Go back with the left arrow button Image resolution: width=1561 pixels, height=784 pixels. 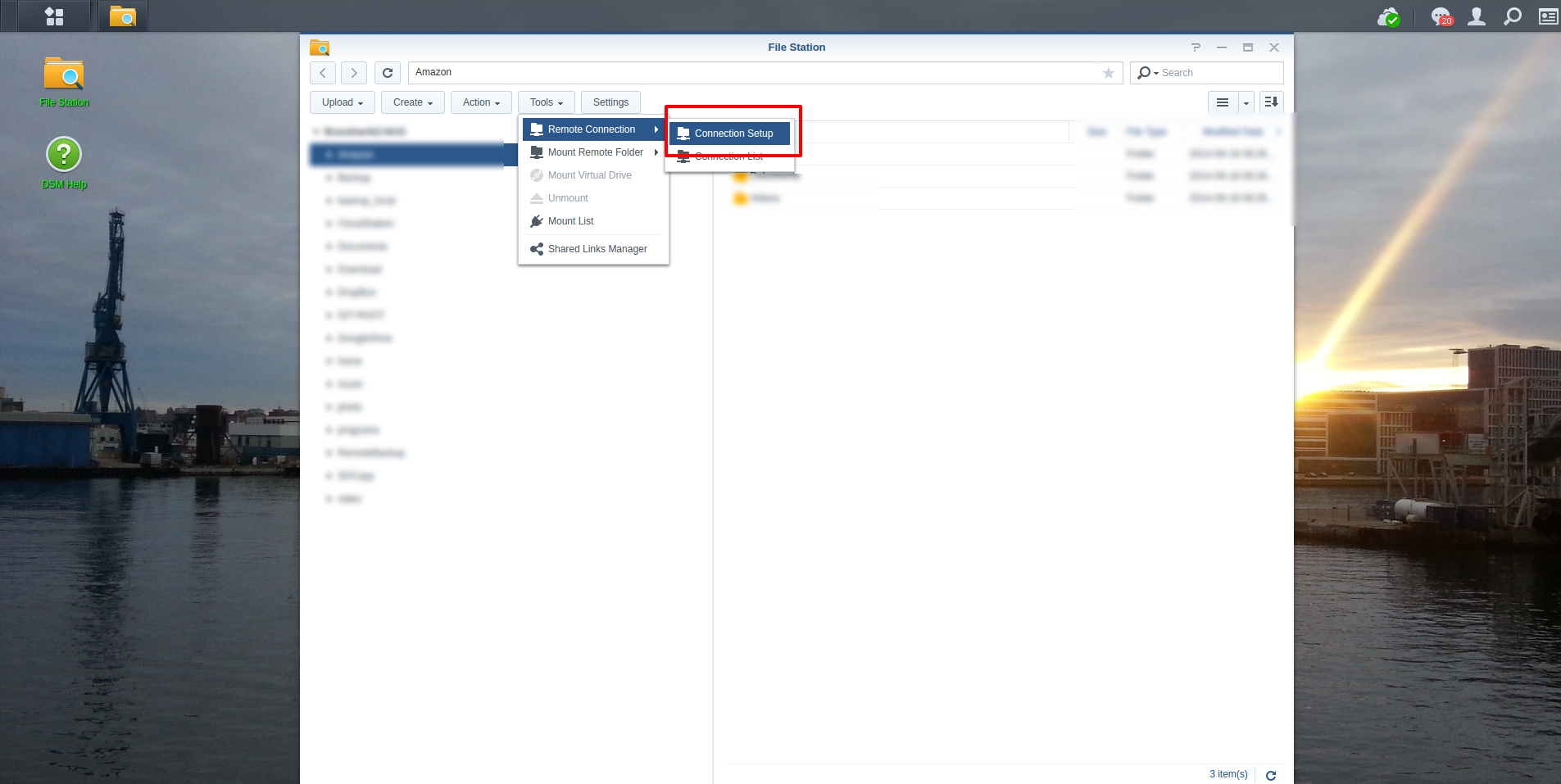tap(323, 73)
